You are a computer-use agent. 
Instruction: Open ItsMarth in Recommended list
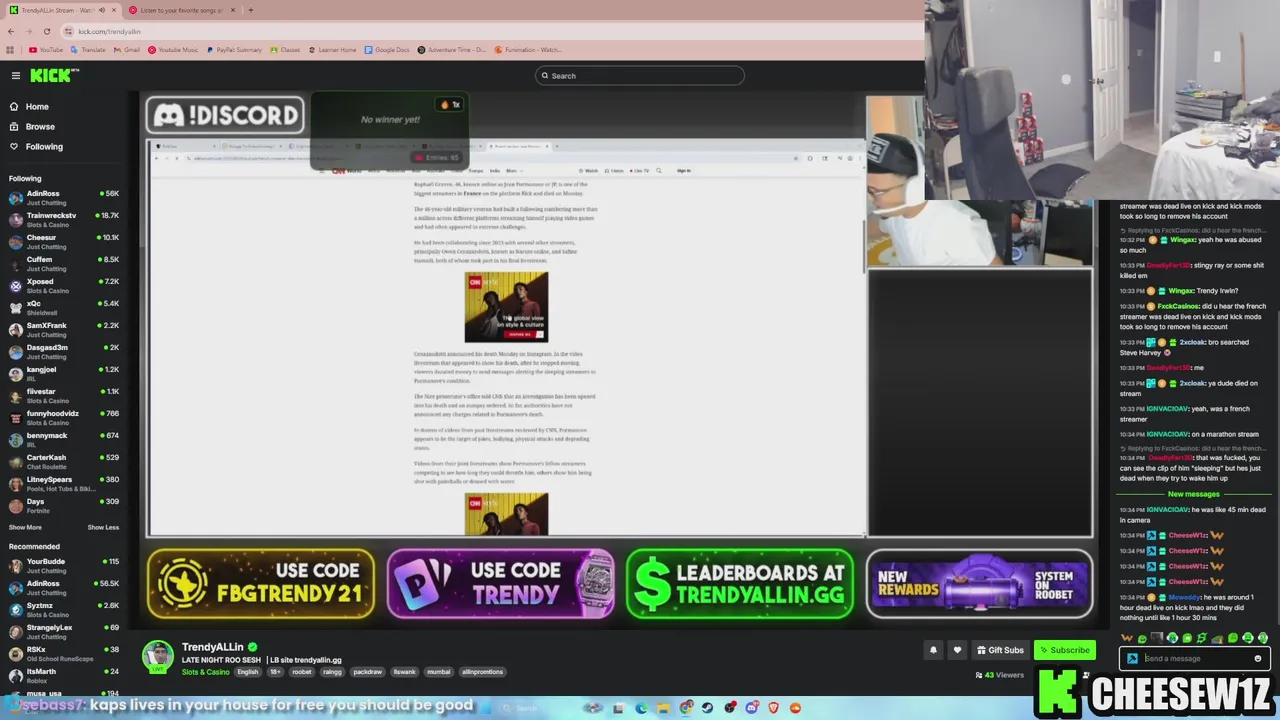64,675
